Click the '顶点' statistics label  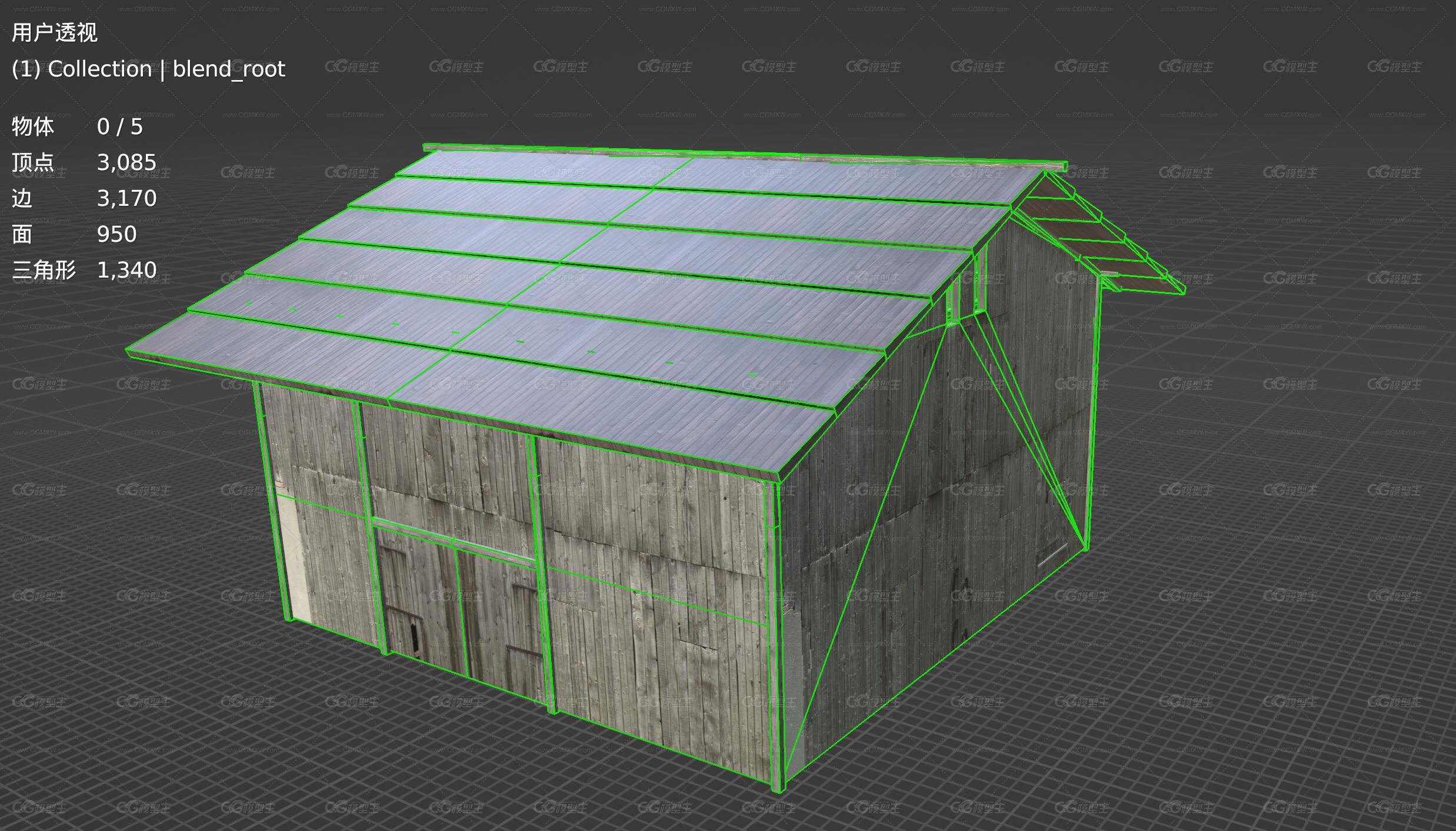(33, 162)
